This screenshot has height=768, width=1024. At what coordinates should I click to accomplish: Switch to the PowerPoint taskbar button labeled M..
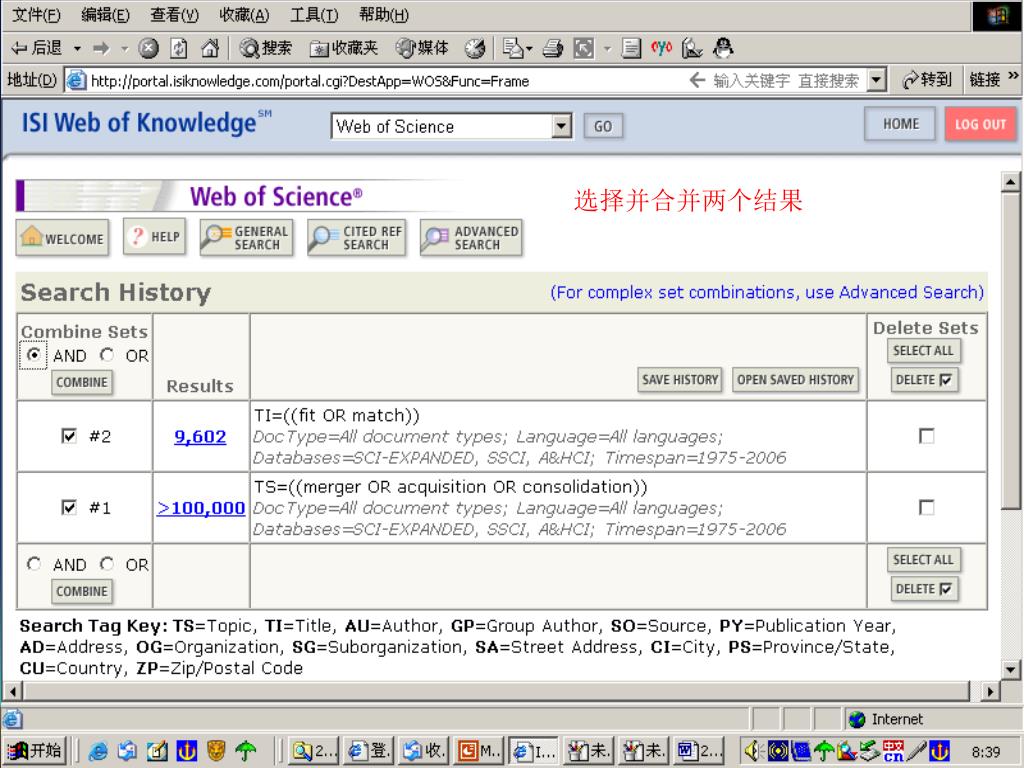coord(479,751)
